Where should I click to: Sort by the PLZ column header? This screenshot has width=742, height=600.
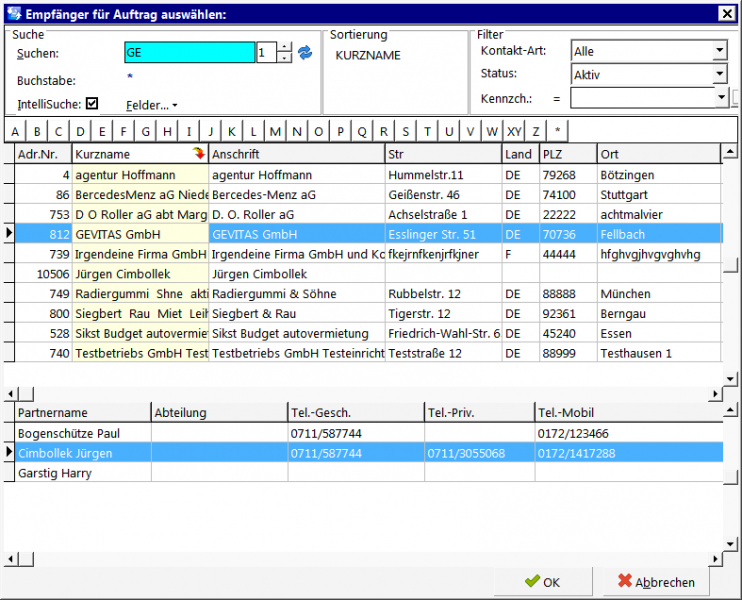coord(568,154)
